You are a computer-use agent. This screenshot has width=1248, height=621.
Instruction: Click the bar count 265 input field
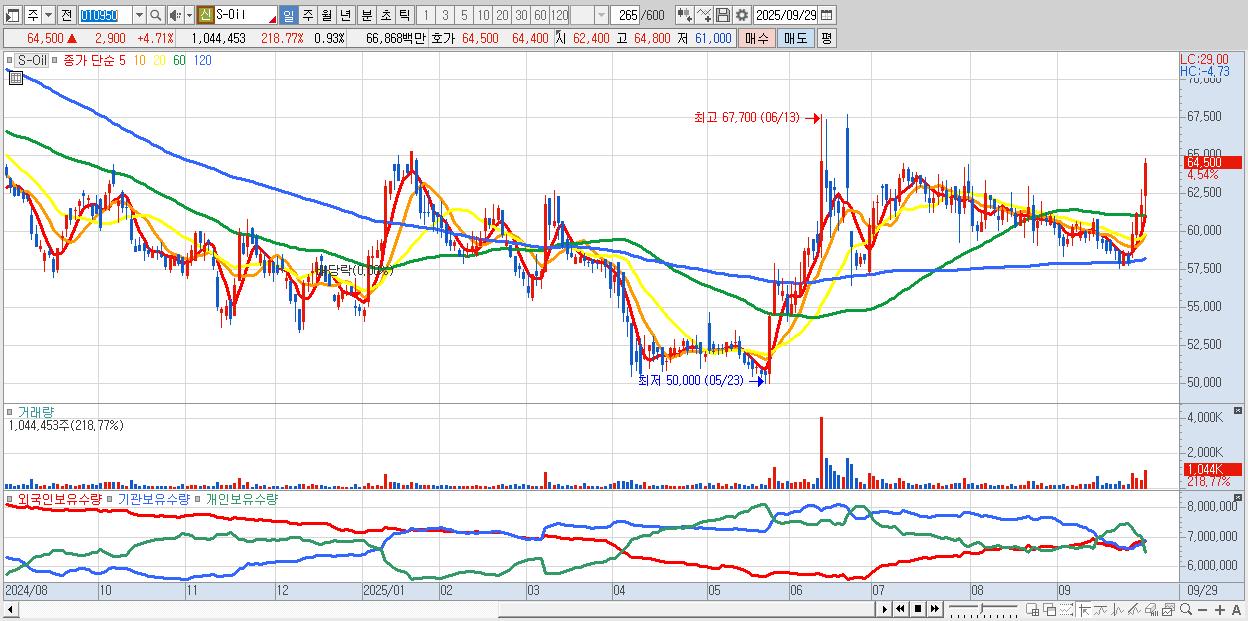(x=625, y=15)
